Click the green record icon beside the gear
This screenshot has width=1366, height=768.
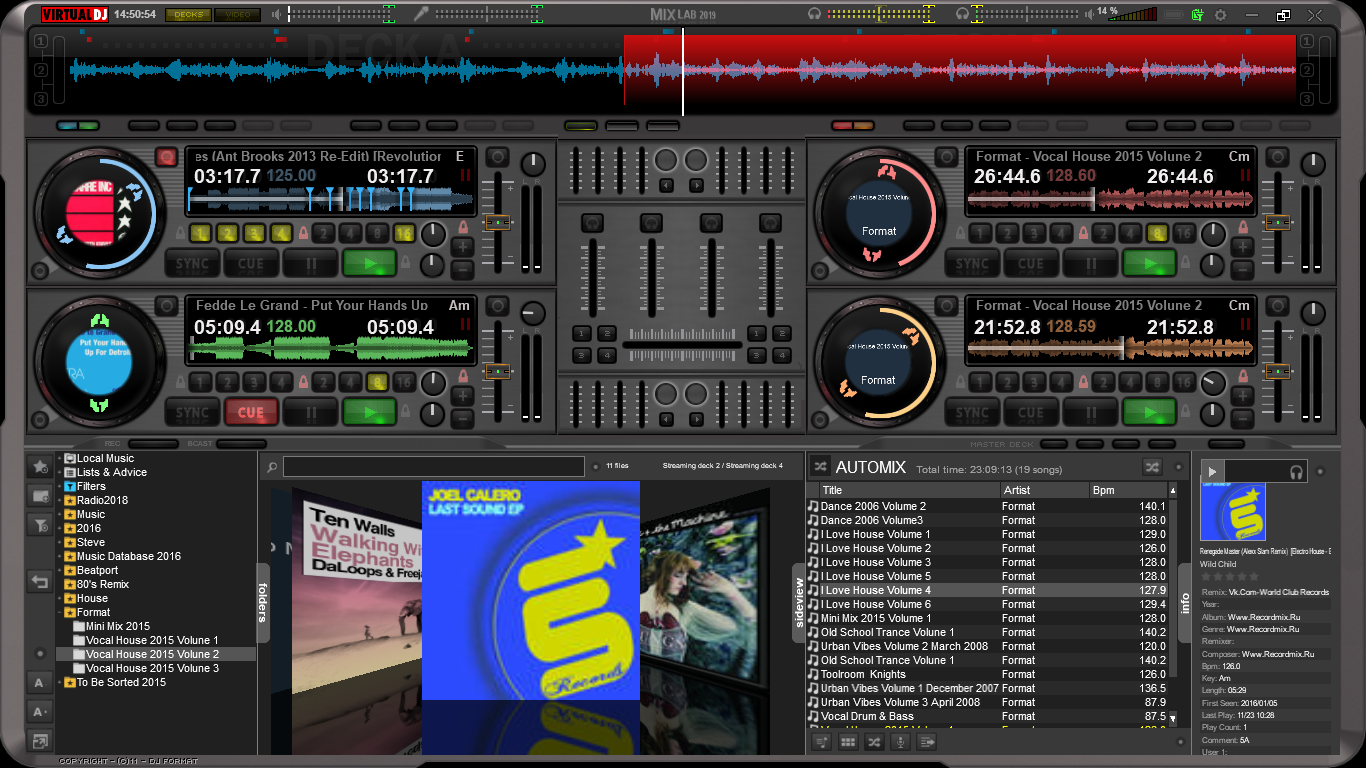pos(1198,15)
